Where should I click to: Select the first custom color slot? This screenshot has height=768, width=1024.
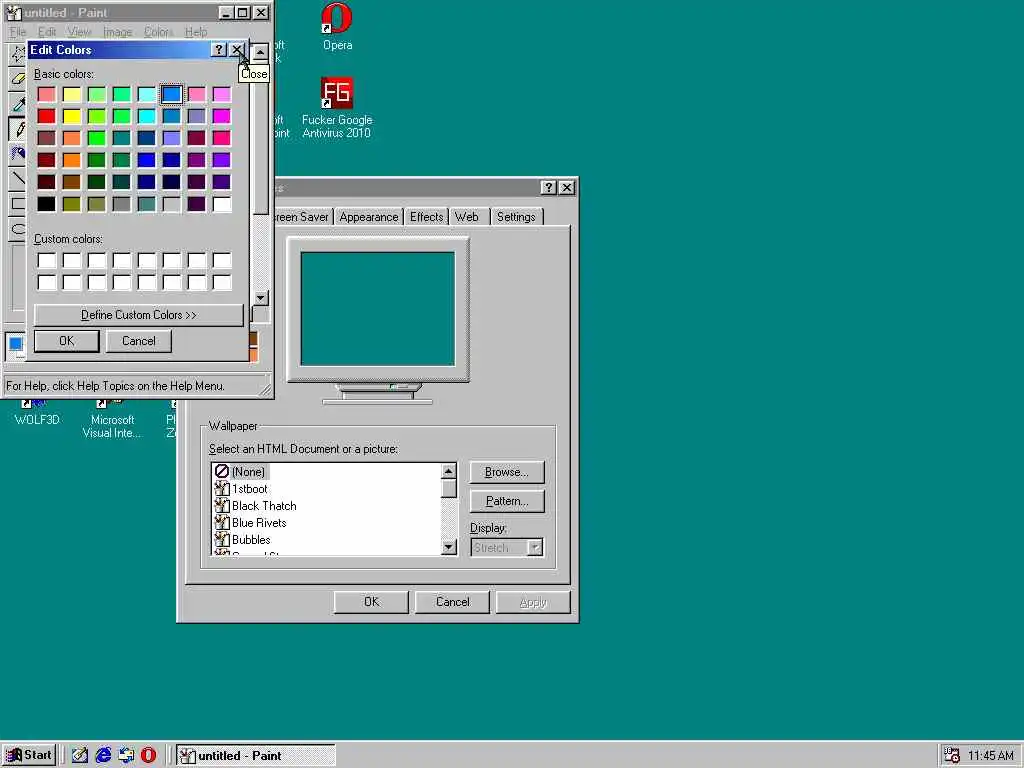[x=46, y=261]
